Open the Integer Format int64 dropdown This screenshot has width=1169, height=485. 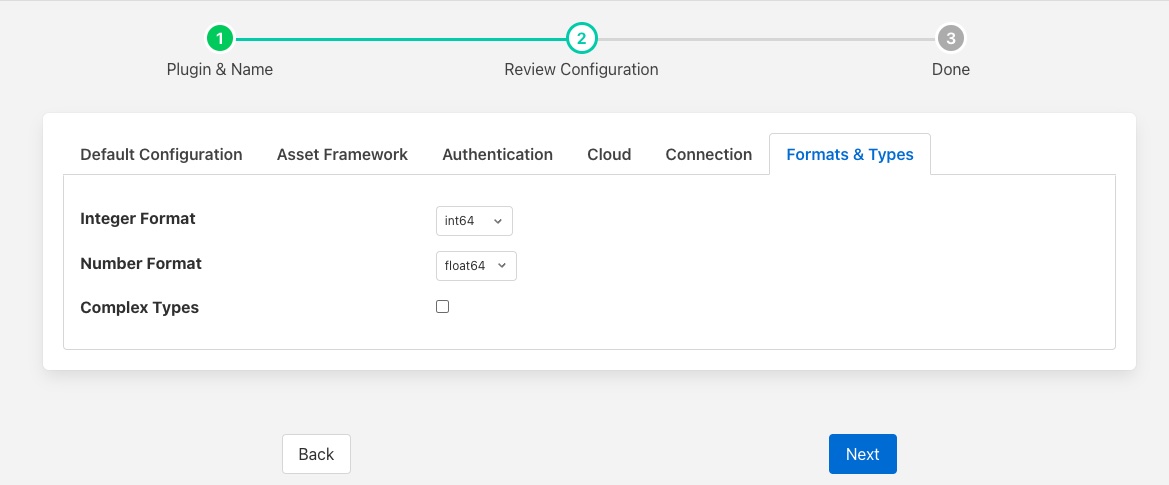tap(474, 221)
